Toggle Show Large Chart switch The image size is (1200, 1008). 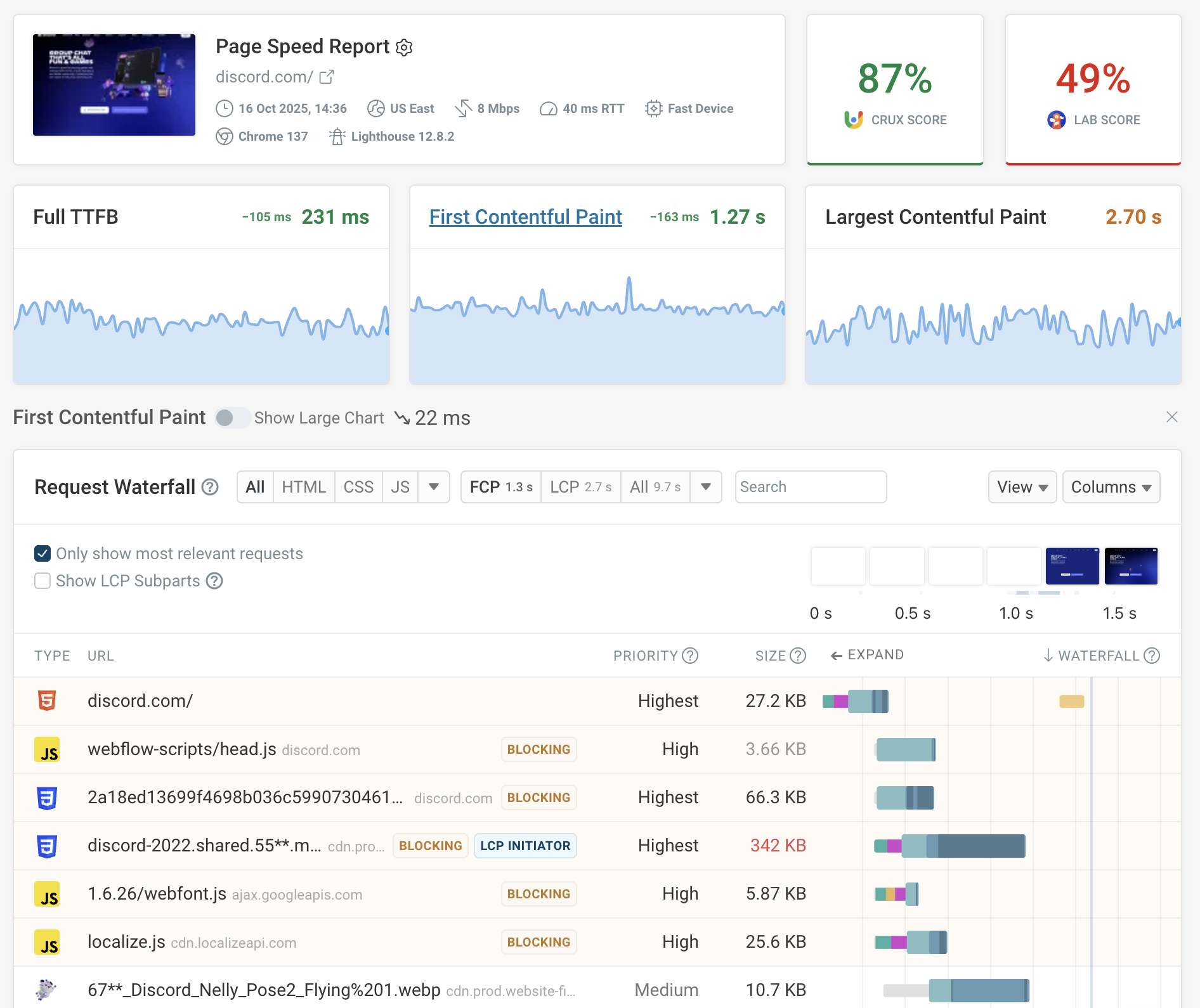point(232,418)
